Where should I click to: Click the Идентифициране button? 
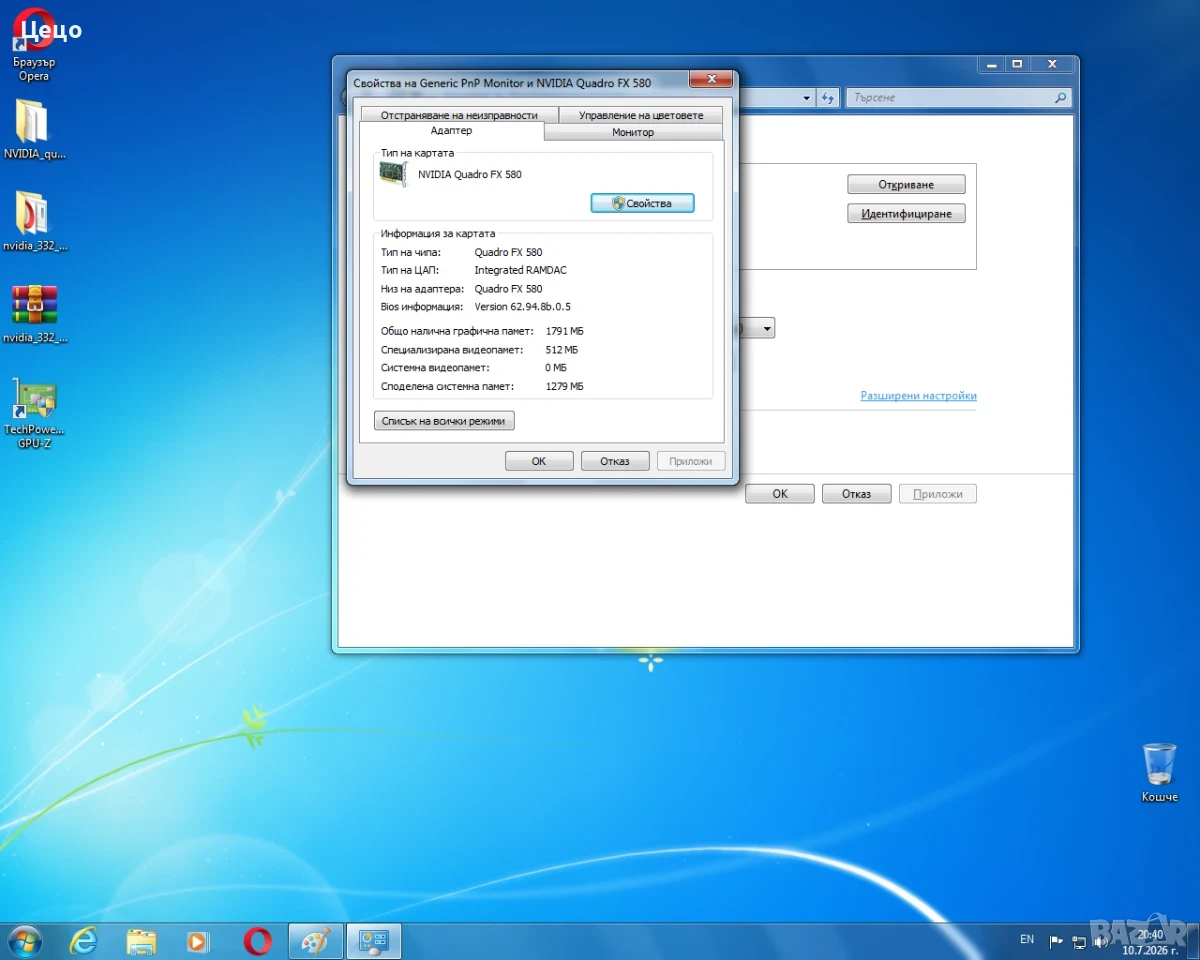906,214
